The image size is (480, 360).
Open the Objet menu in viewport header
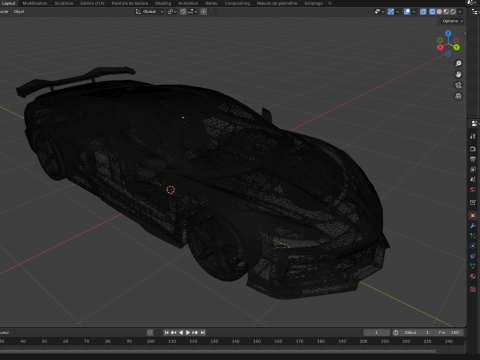19,12
